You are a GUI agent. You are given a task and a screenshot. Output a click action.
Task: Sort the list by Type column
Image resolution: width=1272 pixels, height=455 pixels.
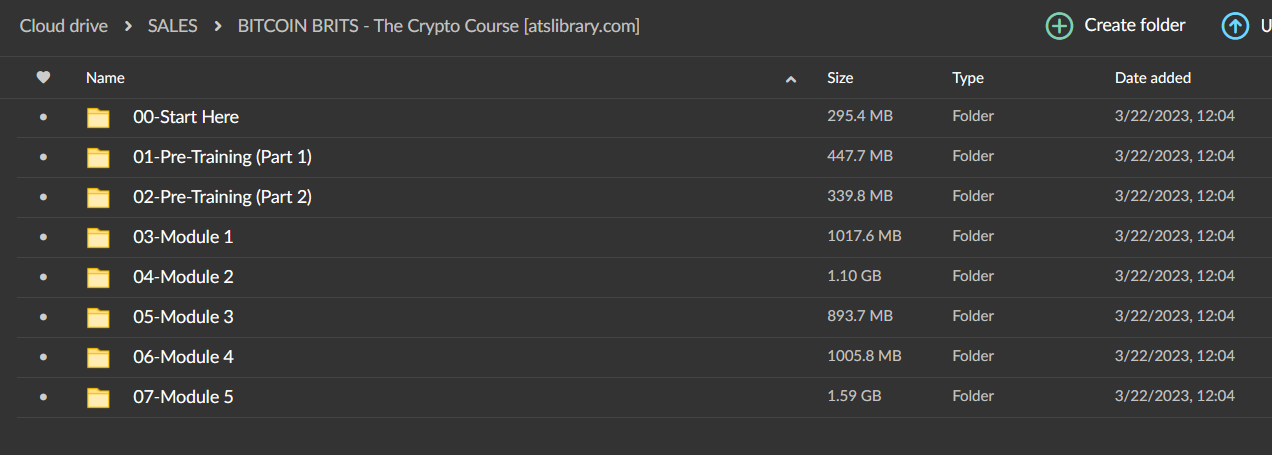pos(968,78)
